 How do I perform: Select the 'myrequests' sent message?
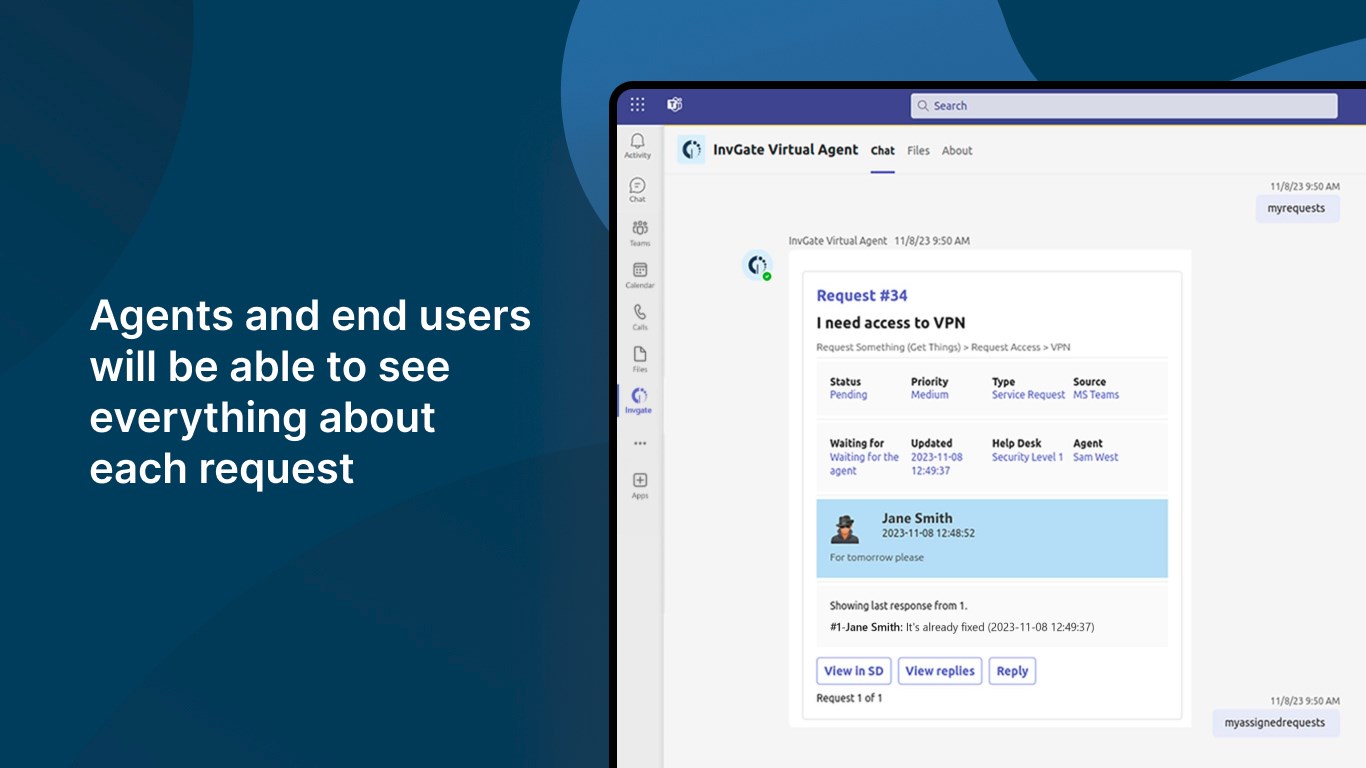[1297, 209]
